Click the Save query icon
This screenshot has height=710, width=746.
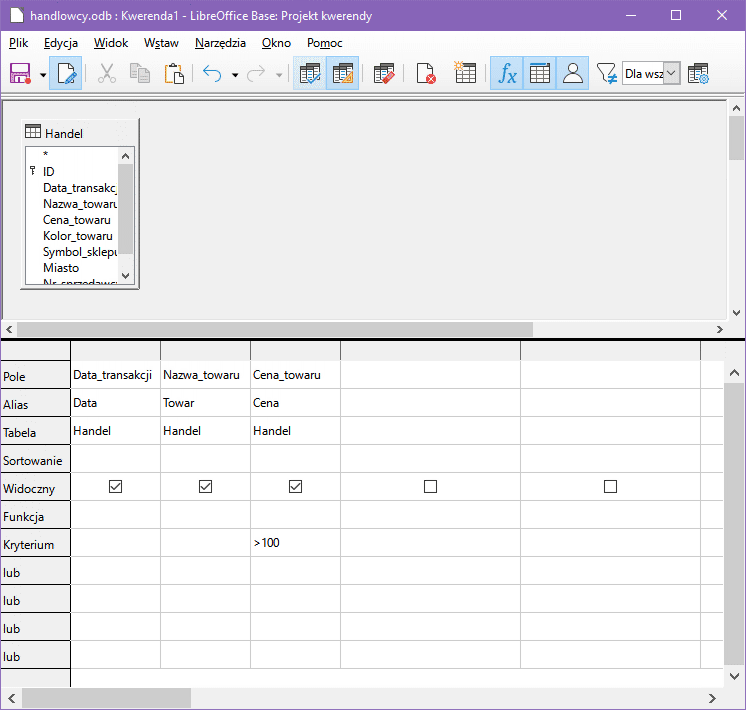click(x=20, y=74)
